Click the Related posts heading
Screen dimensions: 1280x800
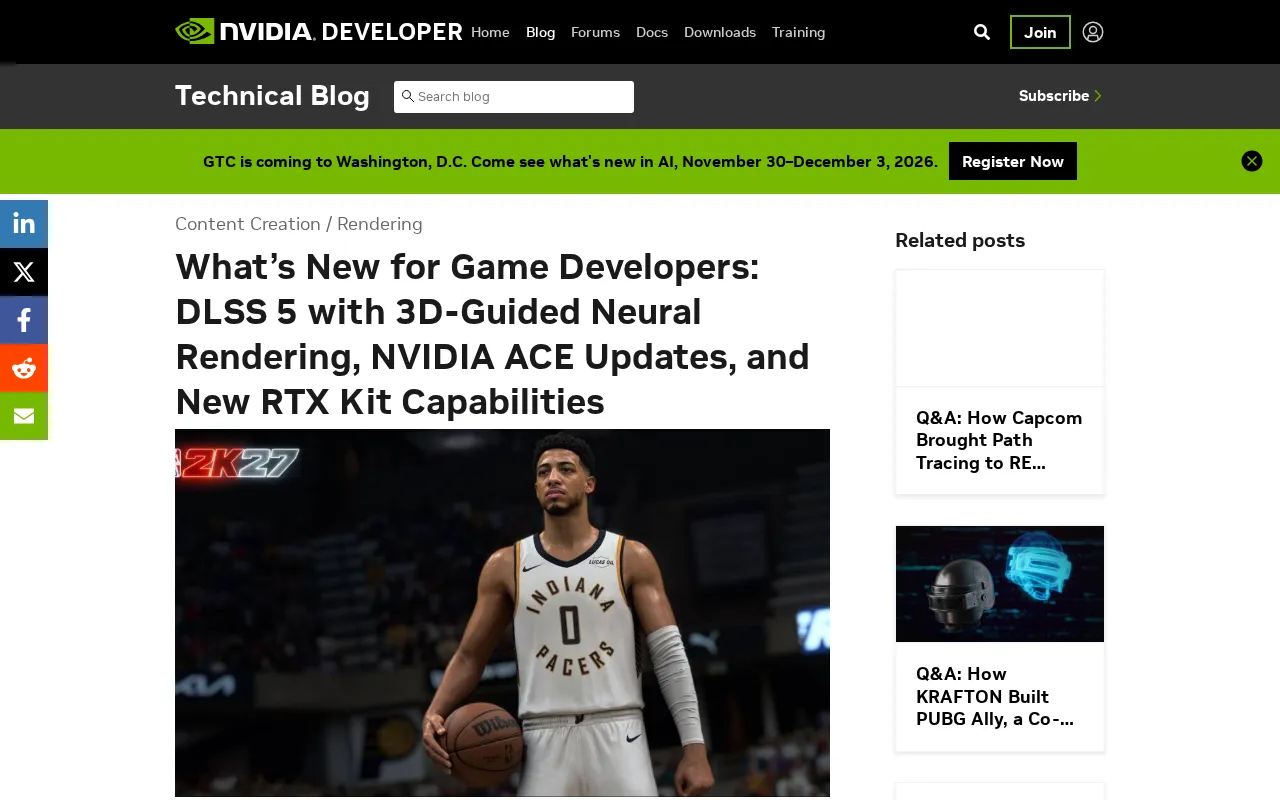[x=960, y=240]
